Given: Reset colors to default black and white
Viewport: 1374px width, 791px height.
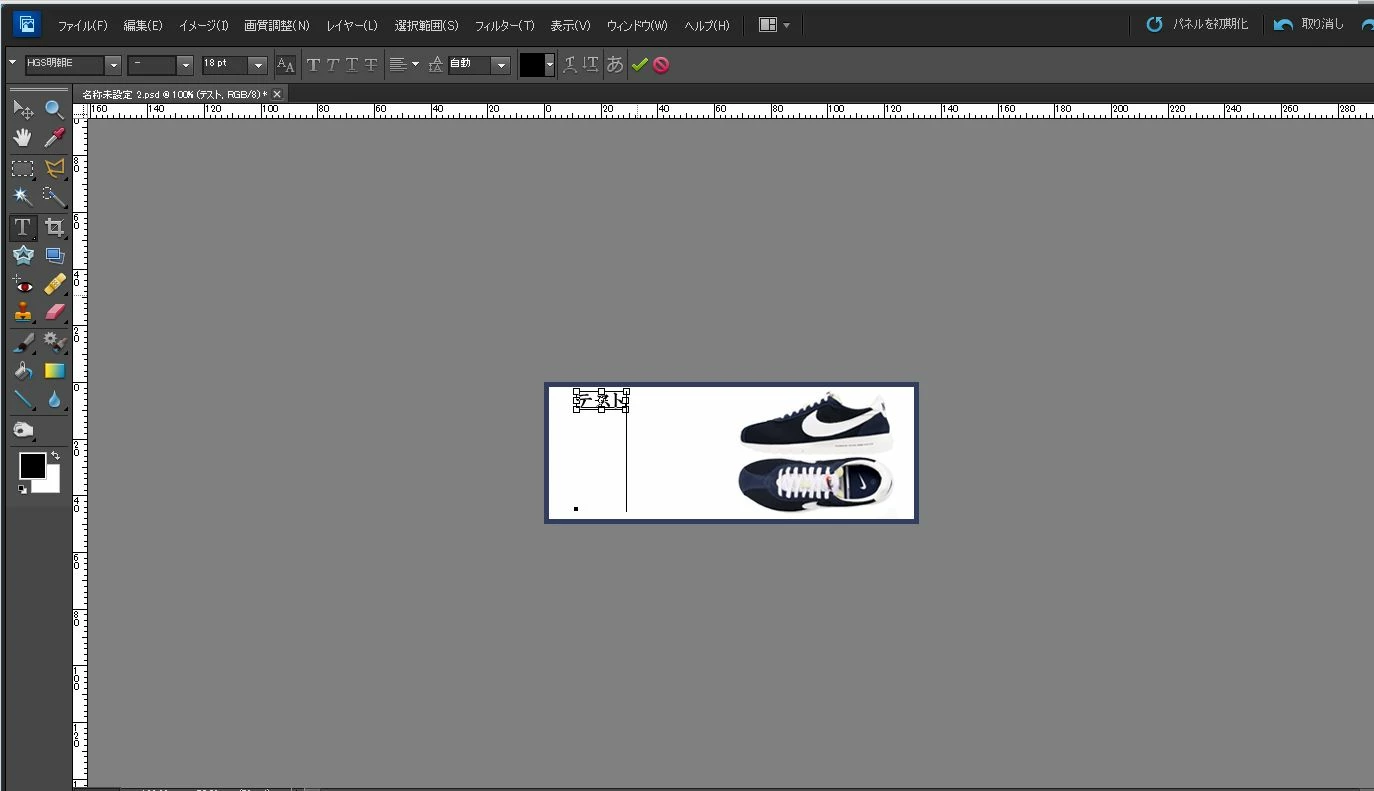Looking at the screenshot, I should point(23,489).
